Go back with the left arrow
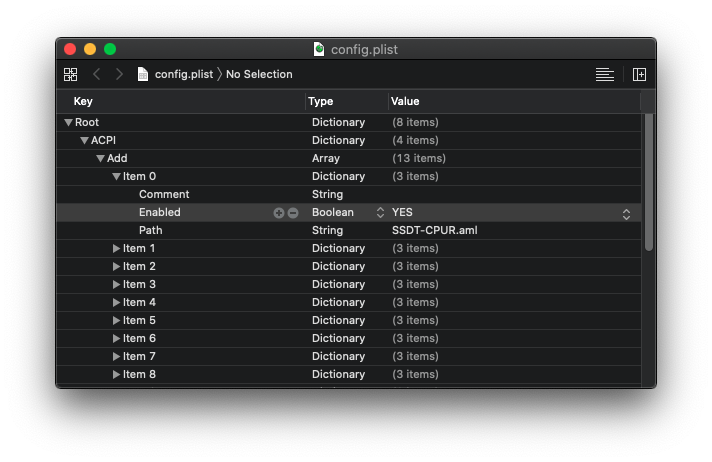The height and width of the screenshot is (462, 712). (97, 74)
